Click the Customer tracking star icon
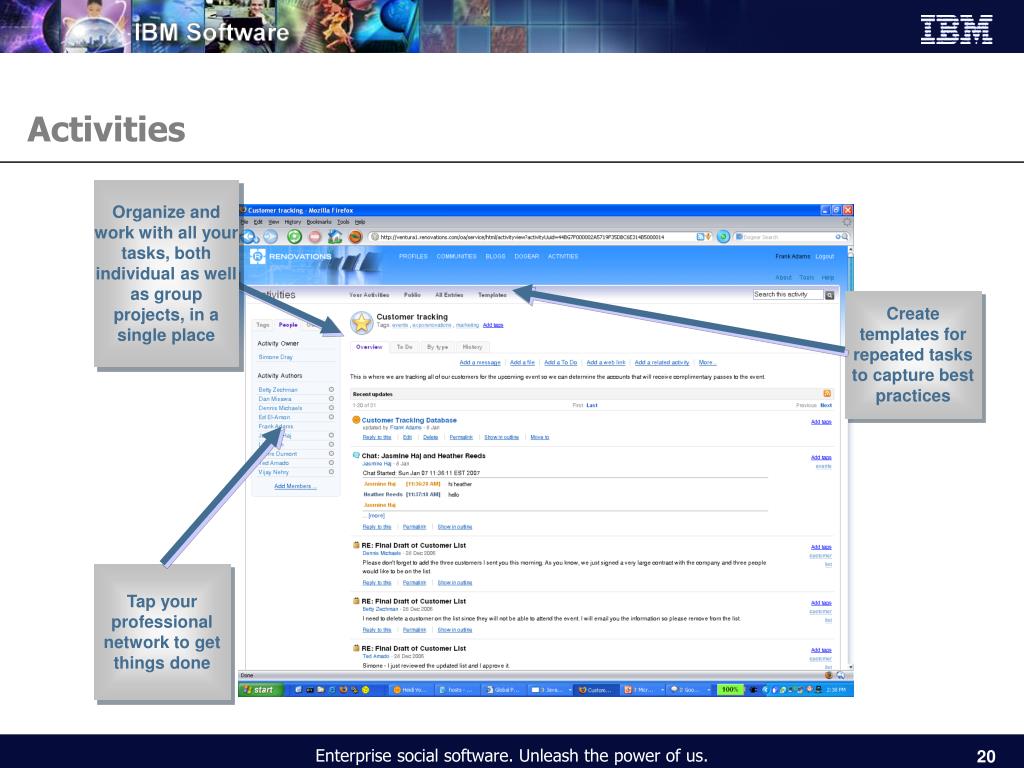Image resolution: width=1024 pixels, height=768 pixels. (x=361, y=323)
